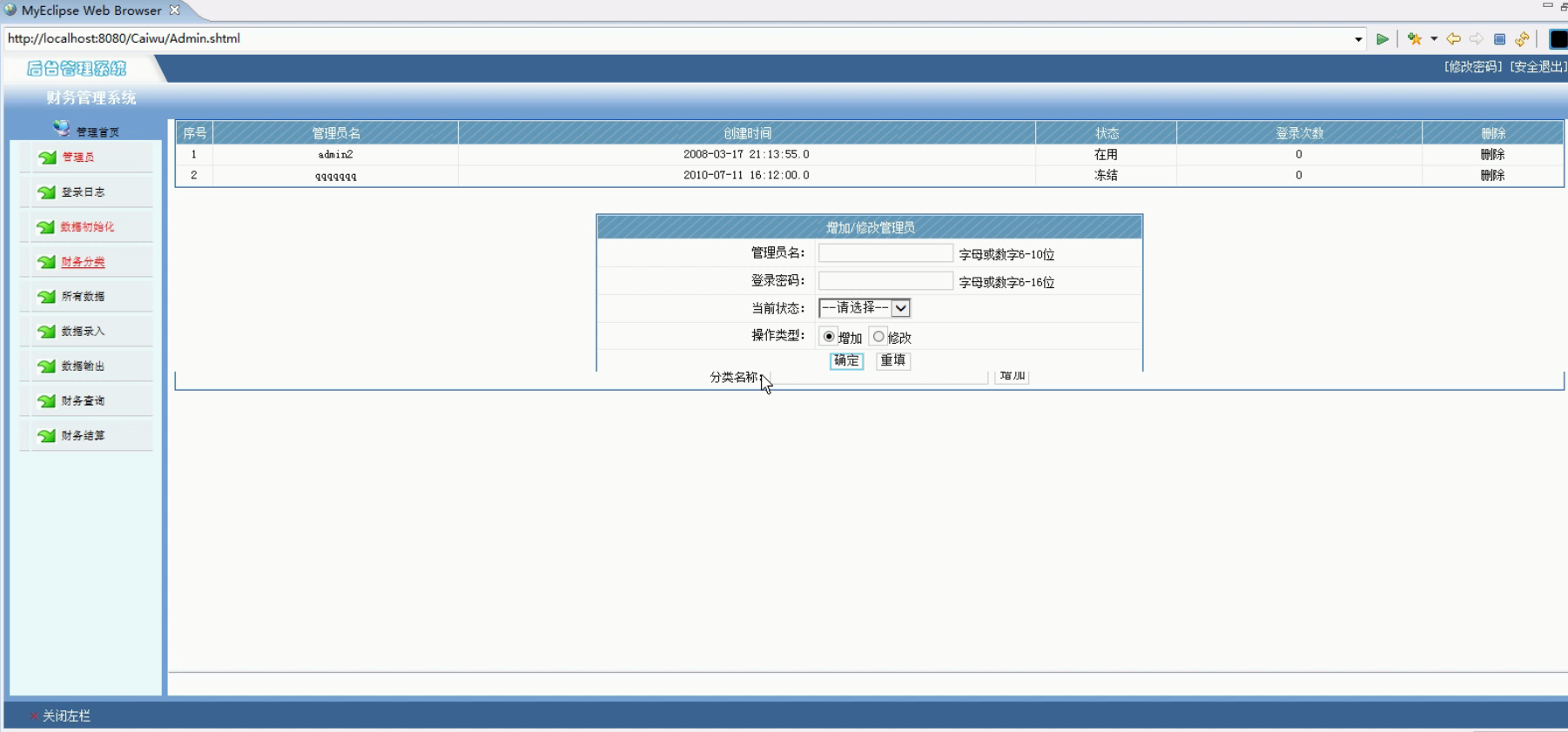Open the 数据输出 sidebar link

pos(83,366)
